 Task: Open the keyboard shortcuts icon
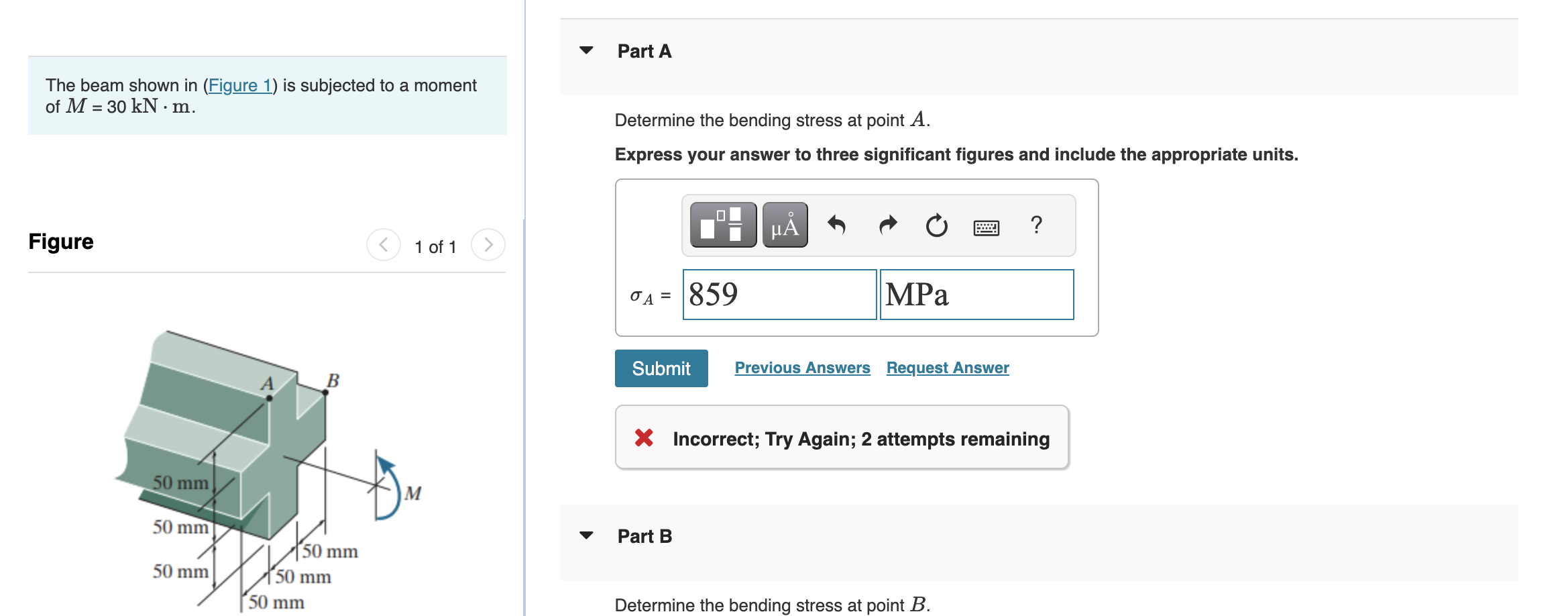click(x=986, y=228)
